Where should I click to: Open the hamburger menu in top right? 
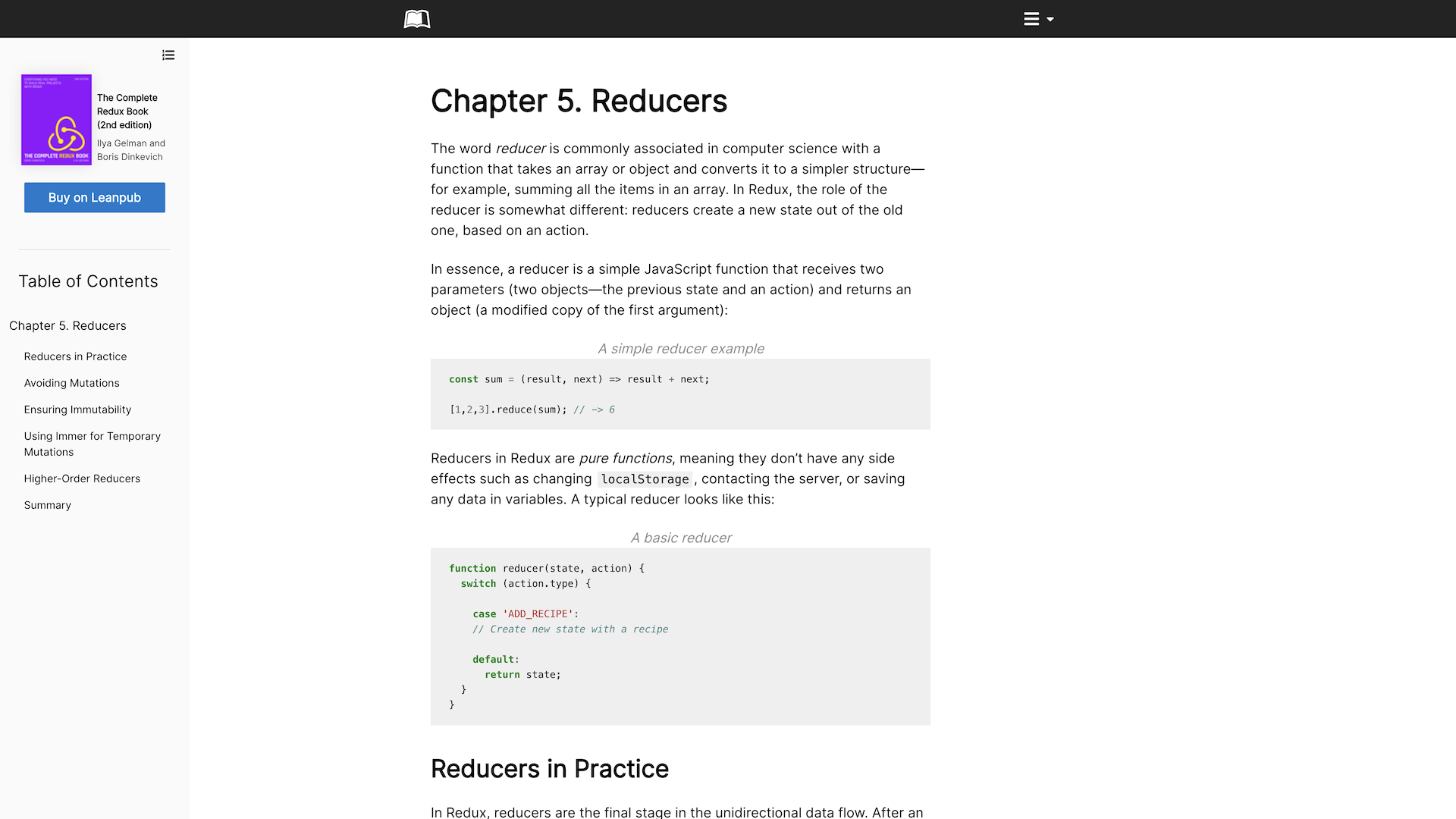(x=1037, y=19)
